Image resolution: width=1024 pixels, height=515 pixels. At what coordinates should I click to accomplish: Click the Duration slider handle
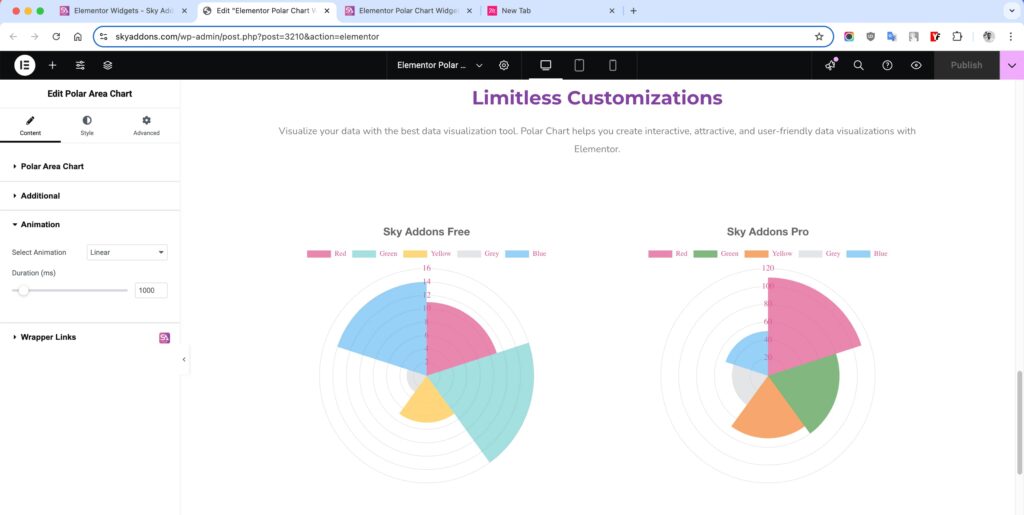24,290
